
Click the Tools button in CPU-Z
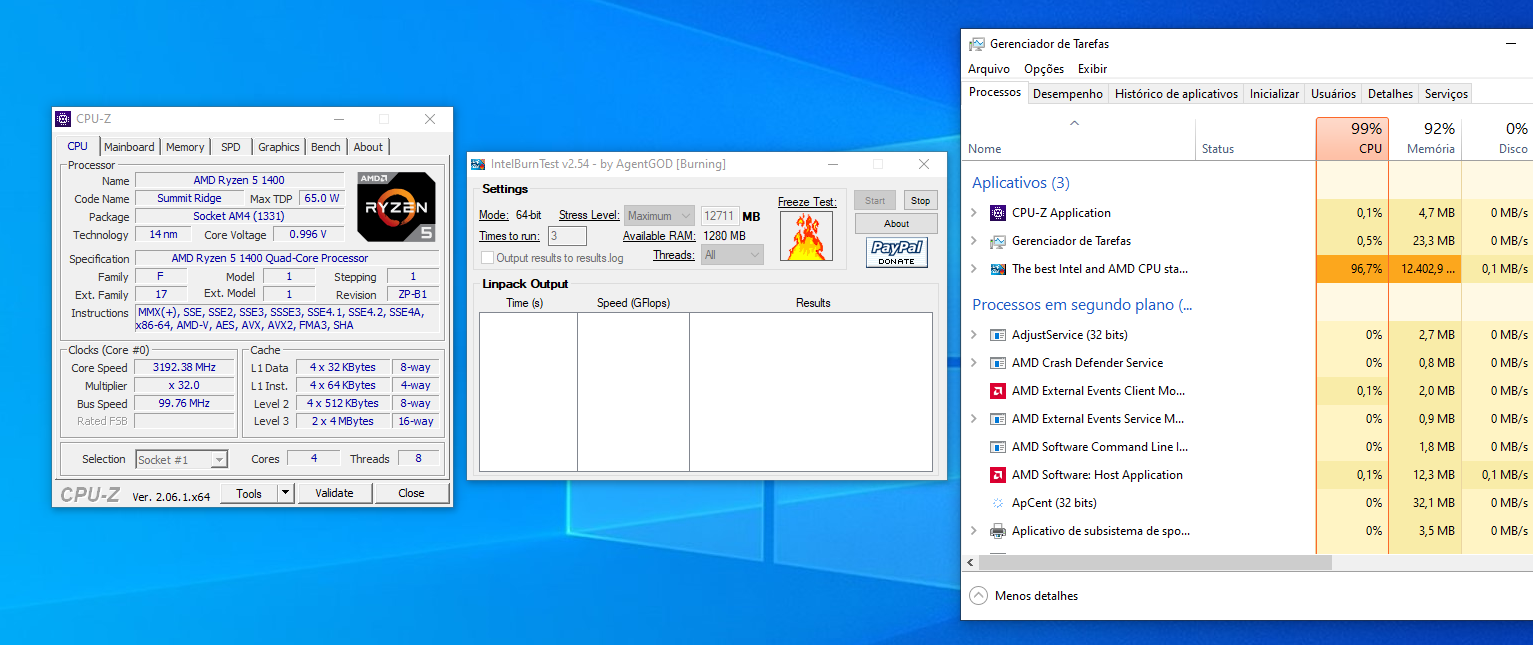(249, 493)
